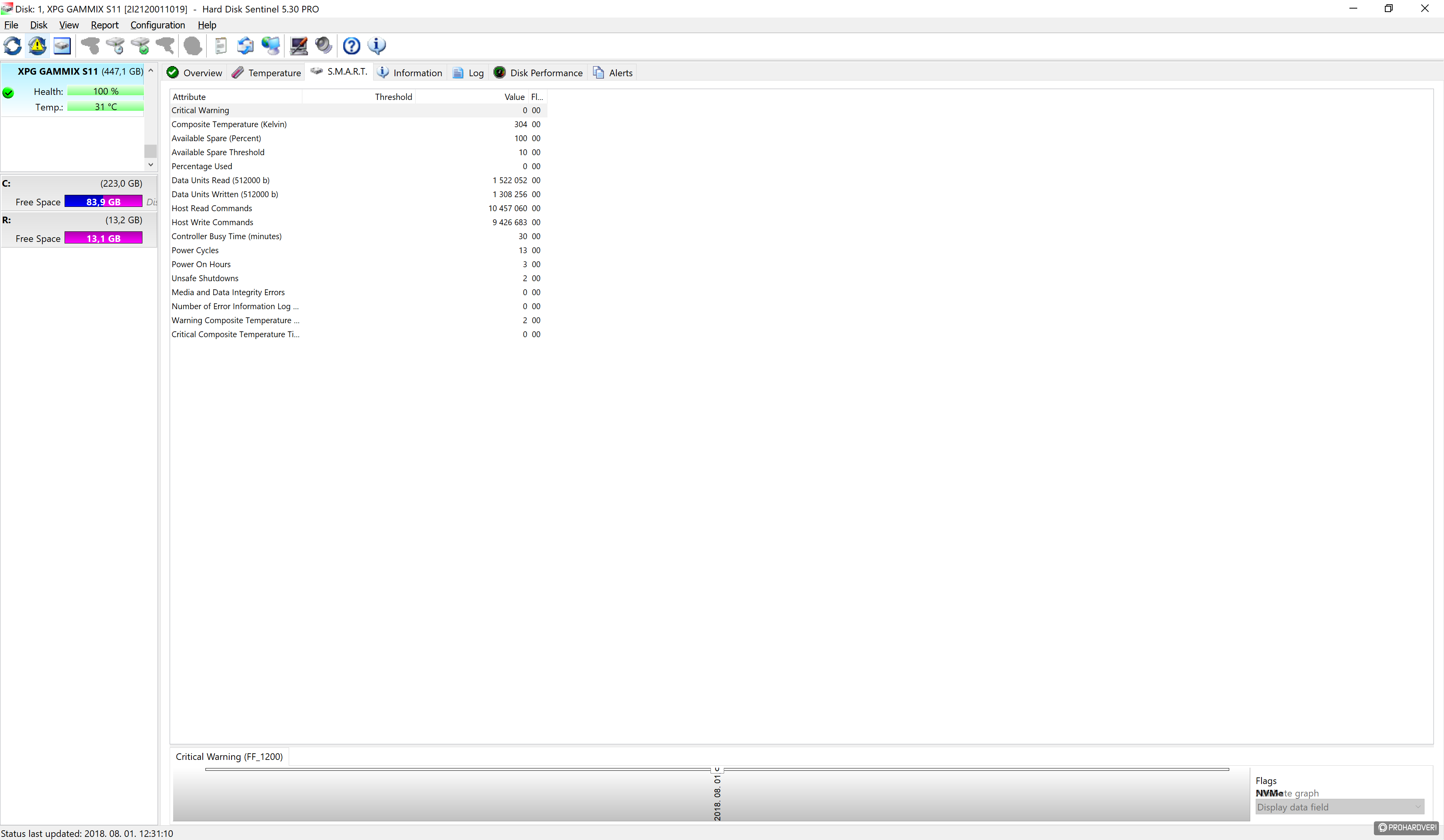The image size is (1444, 840).
Task: Select Host Write Commands row
Action: click(x=358, y=222)
